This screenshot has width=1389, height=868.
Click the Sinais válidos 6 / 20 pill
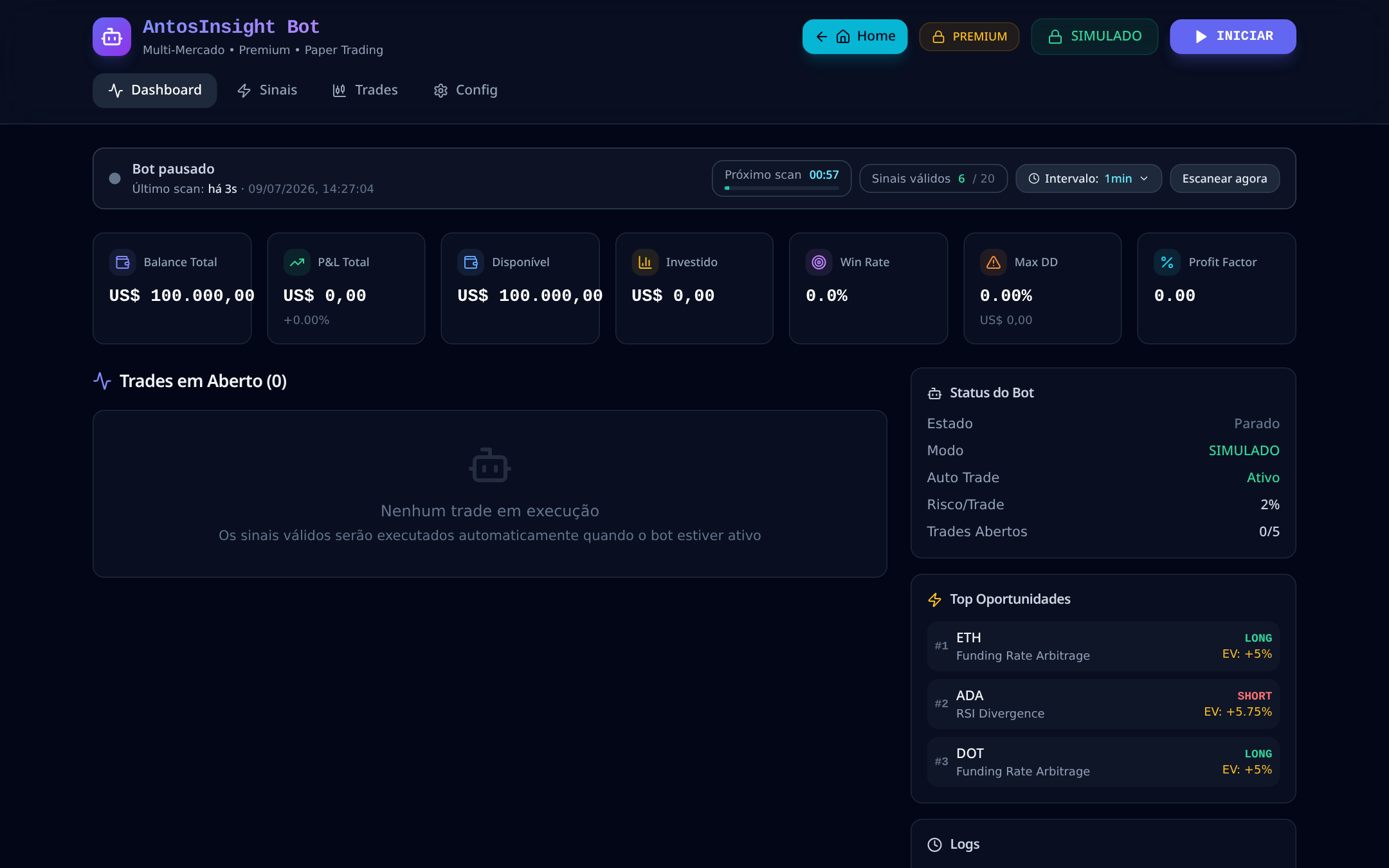click(933, 179)
